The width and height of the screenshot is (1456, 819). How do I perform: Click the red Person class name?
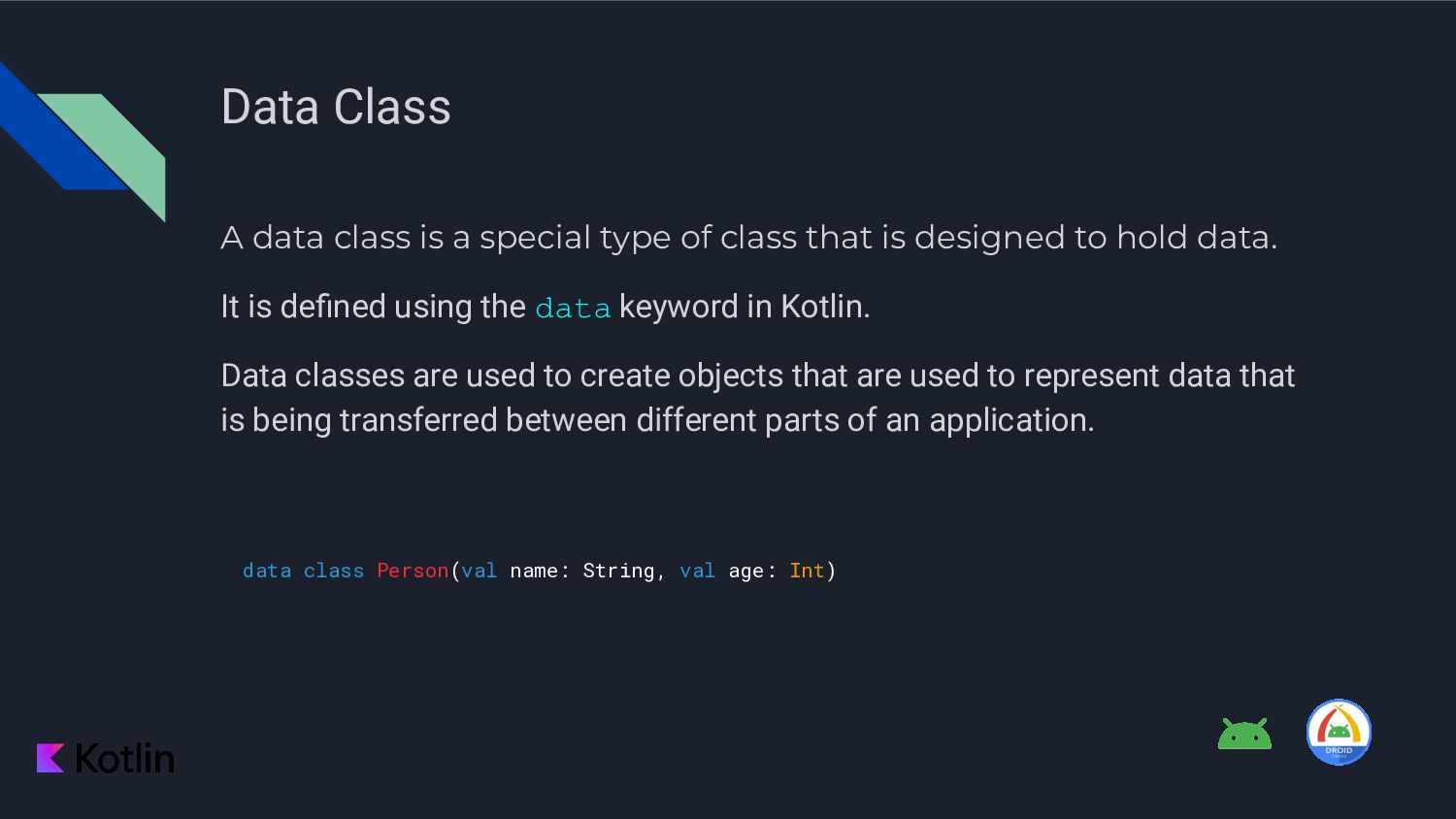[x=413, y=571]
